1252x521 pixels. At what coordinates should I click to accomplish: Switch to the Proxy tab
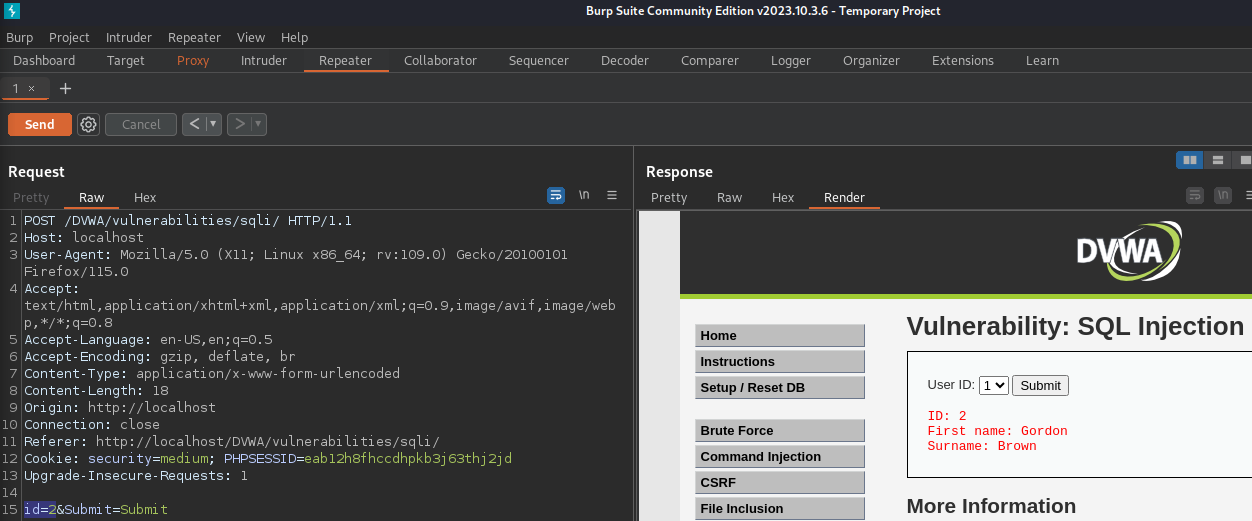click(193, 60)
